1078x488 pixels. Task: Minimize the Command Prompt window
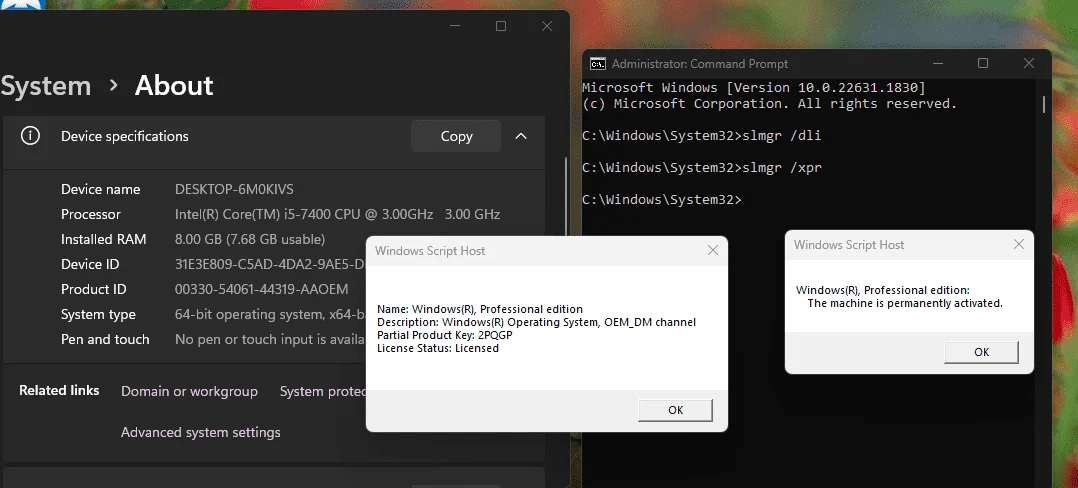coord(938,63)
